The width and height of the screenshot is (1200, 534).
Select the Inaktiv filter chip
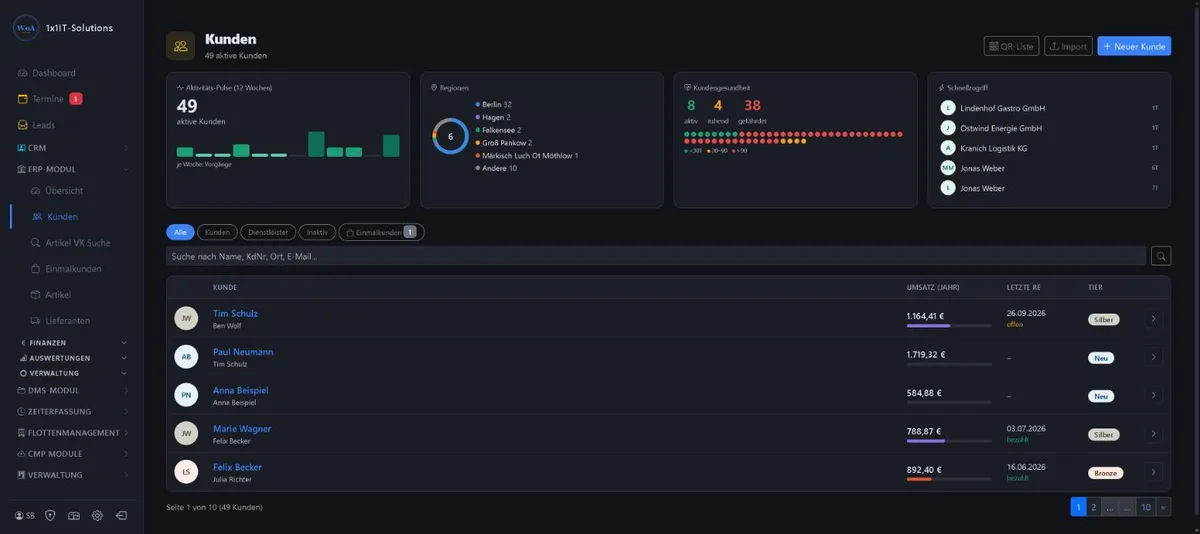pos(316,232)
